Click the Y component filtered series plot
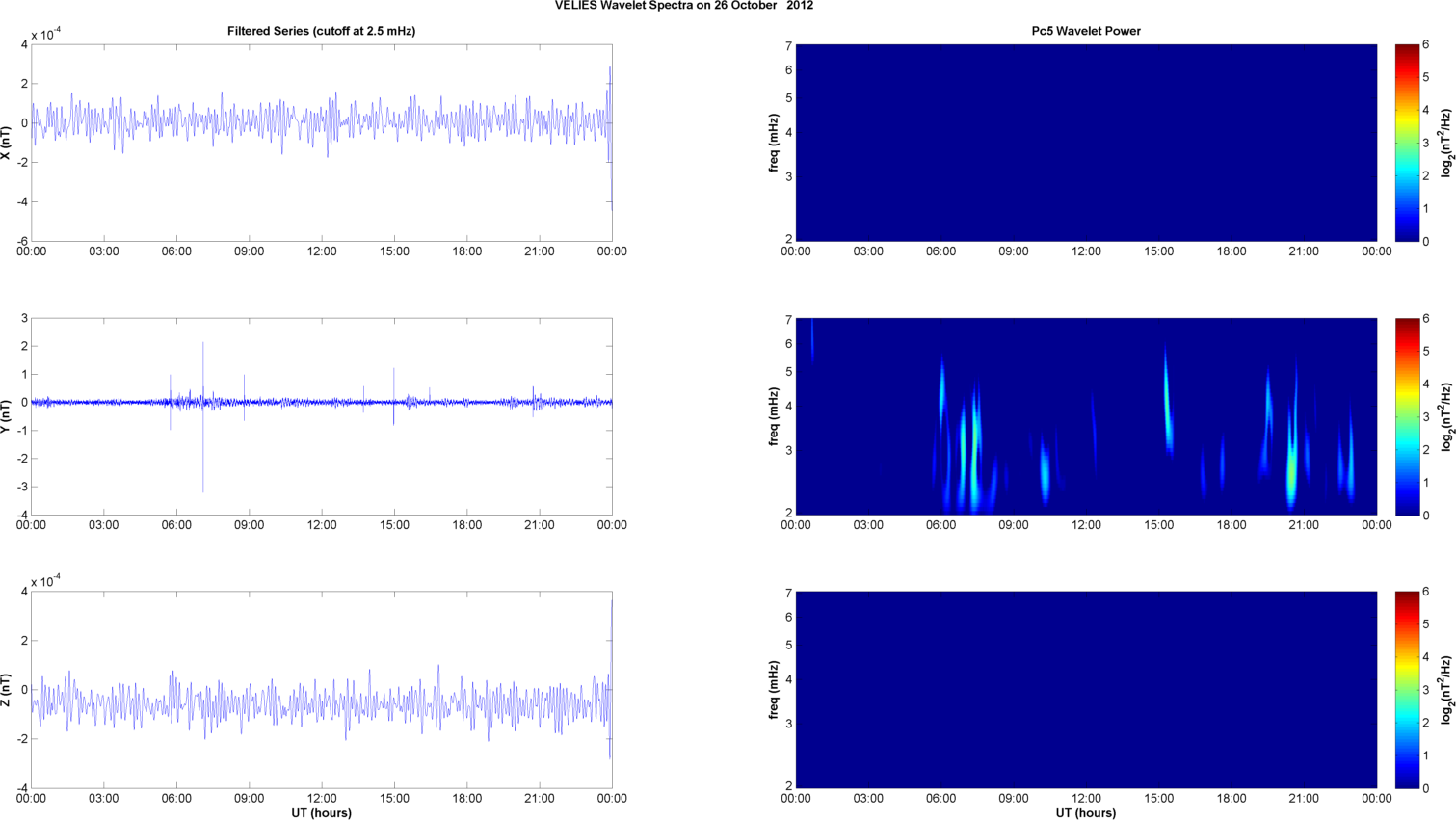This screenshot has height=820, width=1456. click(322, 416)
